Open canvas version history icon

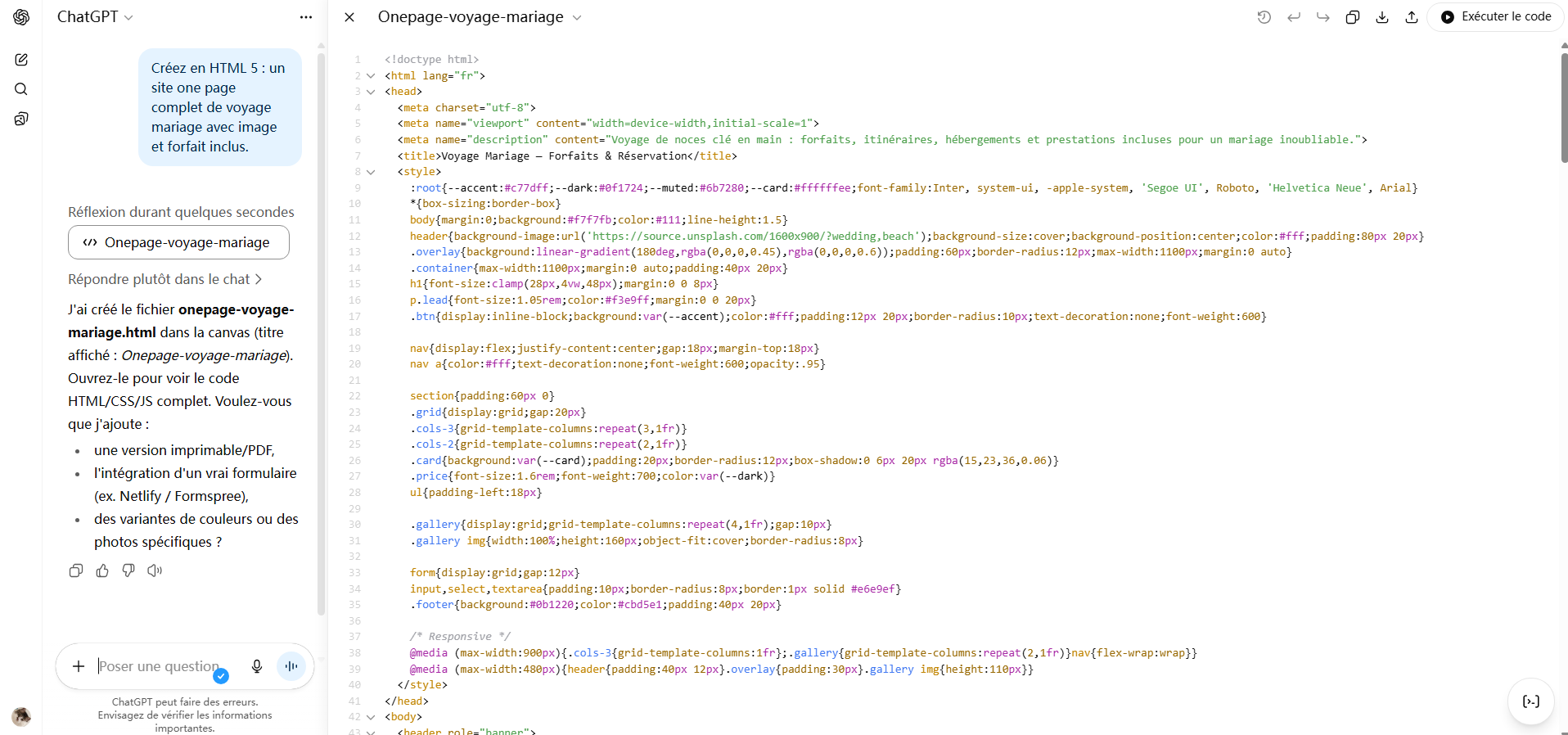point(1264,17)
